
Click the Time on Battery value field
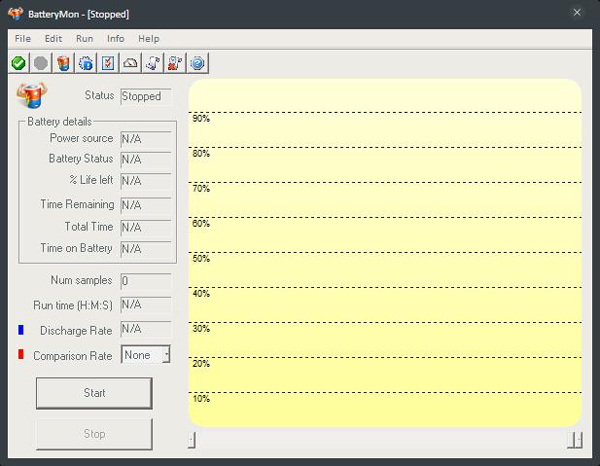click(146, 249)
